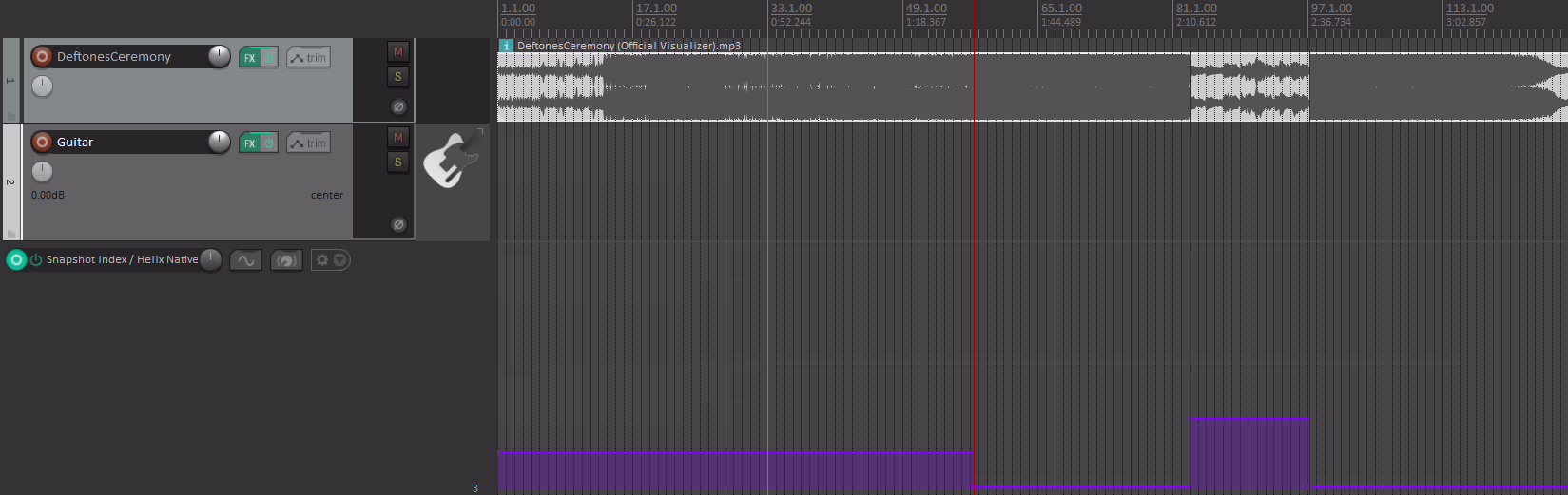Screen dimensions: 1568x495
Task: Invert phase on the DeftonesCeremony track
Action: coord(398,107)
